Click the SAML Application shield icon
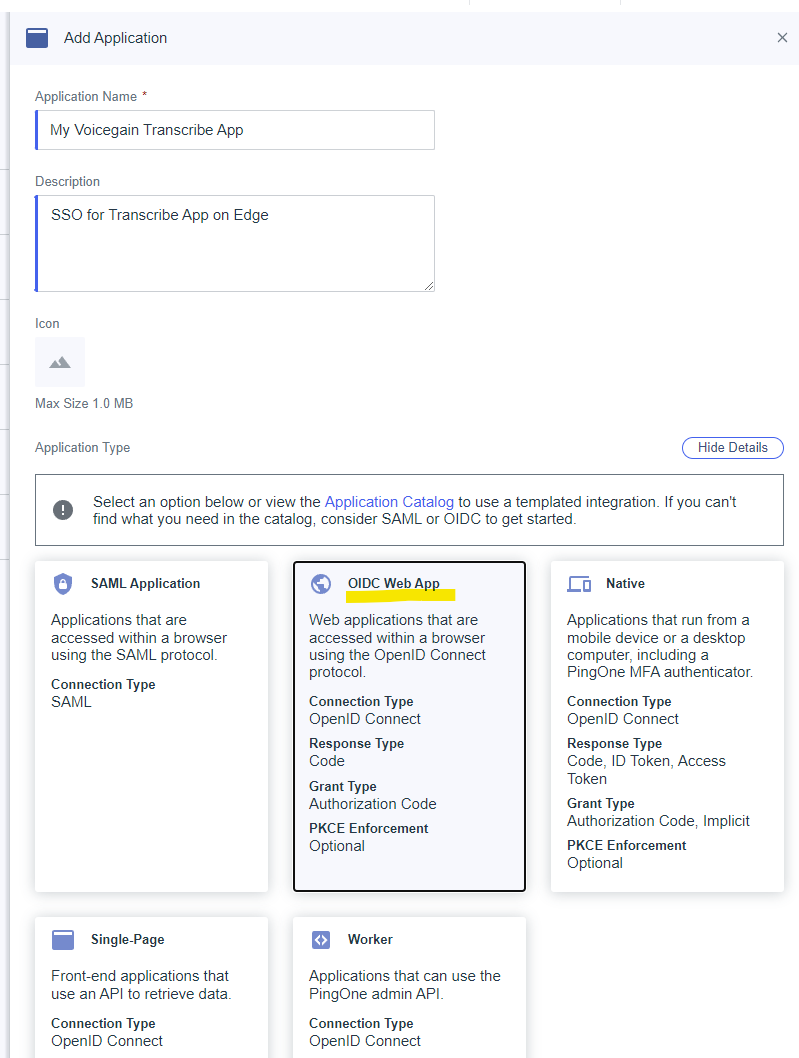 click(63, 584)
